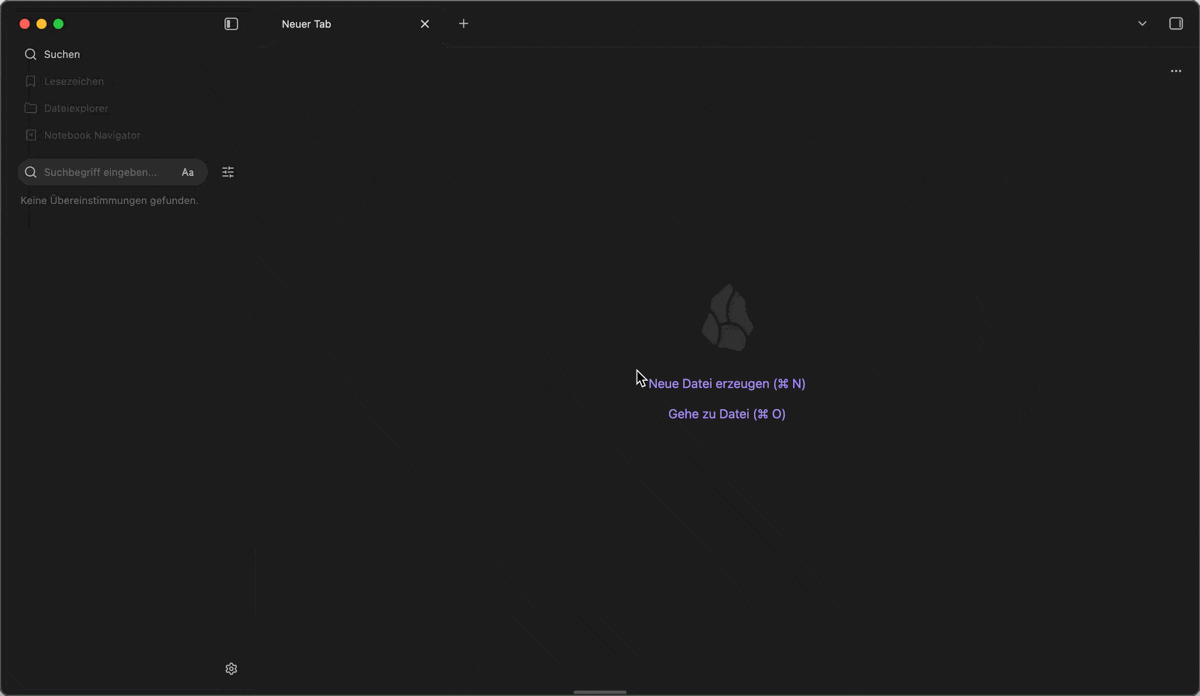Click the Lesezeichen bookmark icon

pos(31,81)
